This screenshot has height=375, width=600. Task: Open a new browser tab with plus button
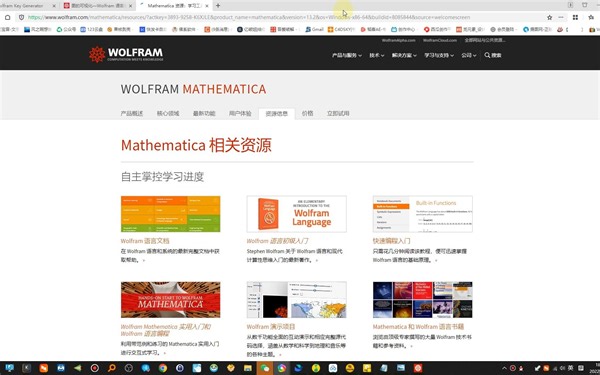218,5
